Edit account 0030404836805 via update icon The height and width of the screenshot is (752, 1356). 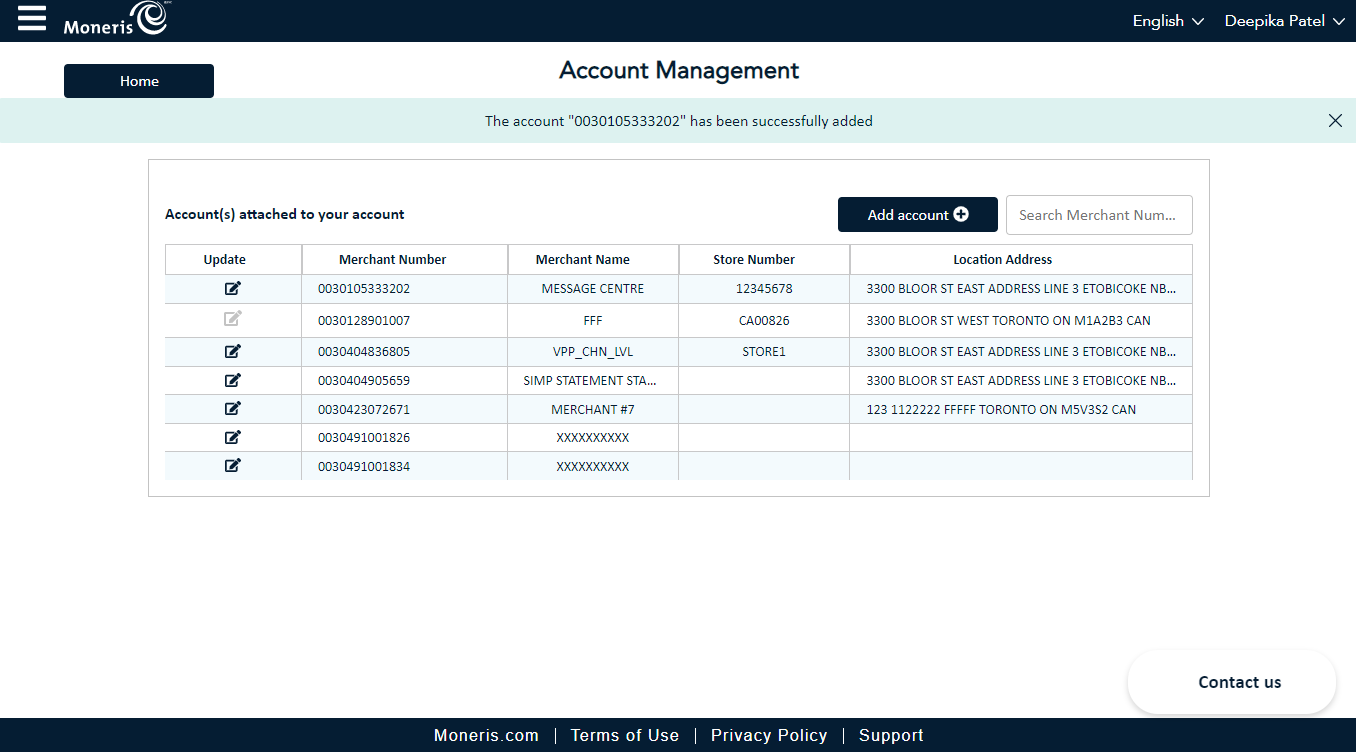click(233, 351)
